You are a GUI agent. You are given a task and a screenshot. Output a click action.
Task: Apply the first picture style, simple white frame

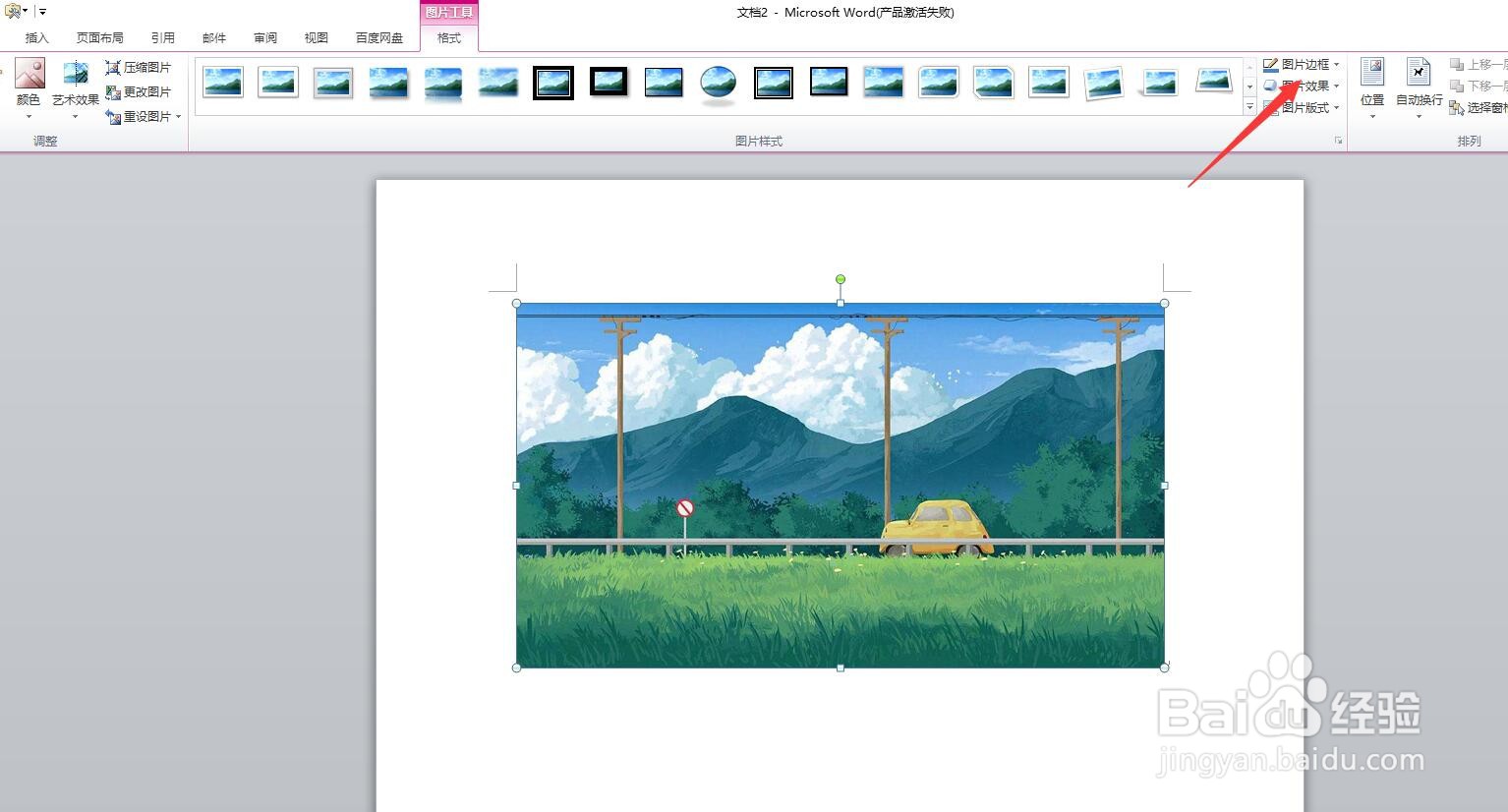223,83
